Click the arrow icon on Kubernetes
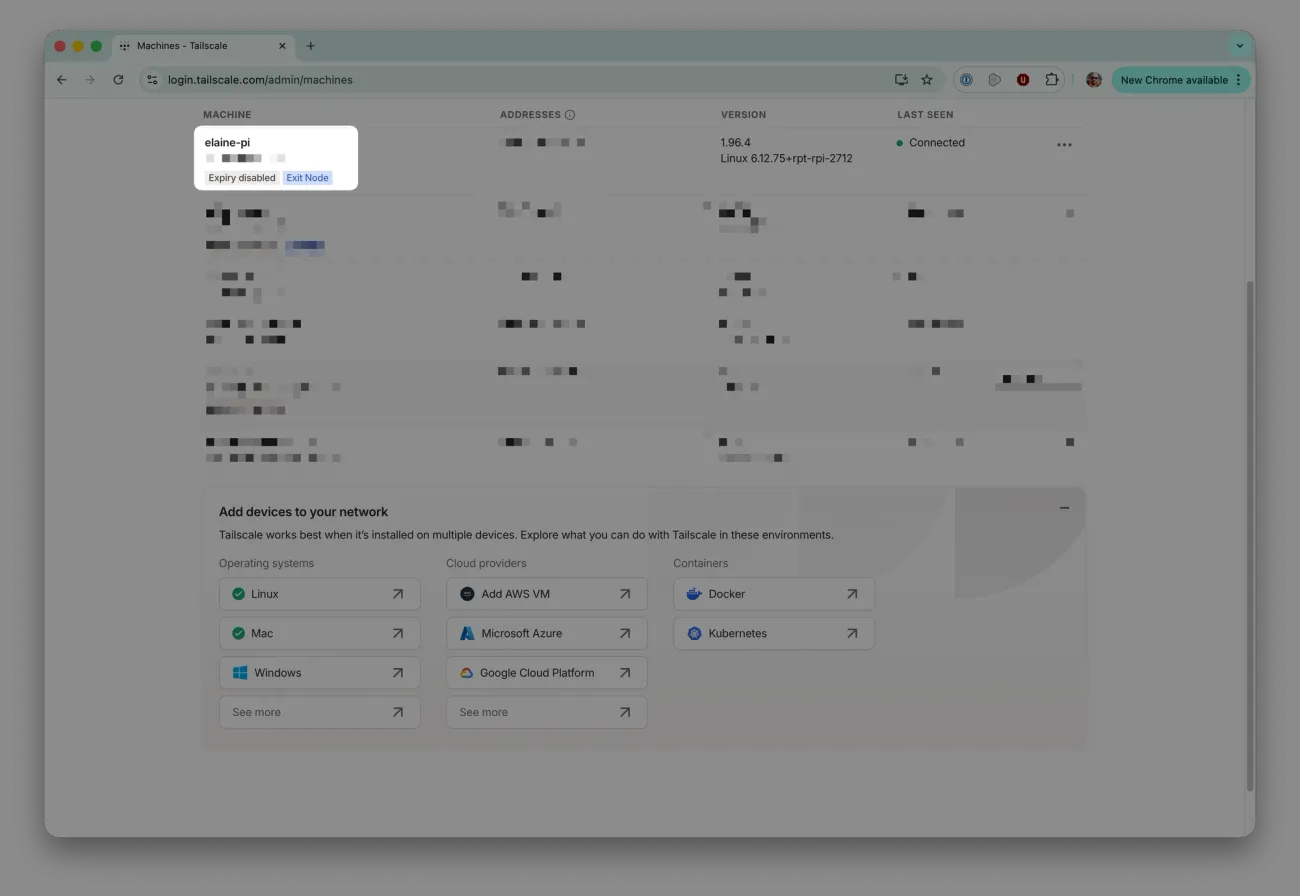This screenshot has height=896, width=1300. 852,633
